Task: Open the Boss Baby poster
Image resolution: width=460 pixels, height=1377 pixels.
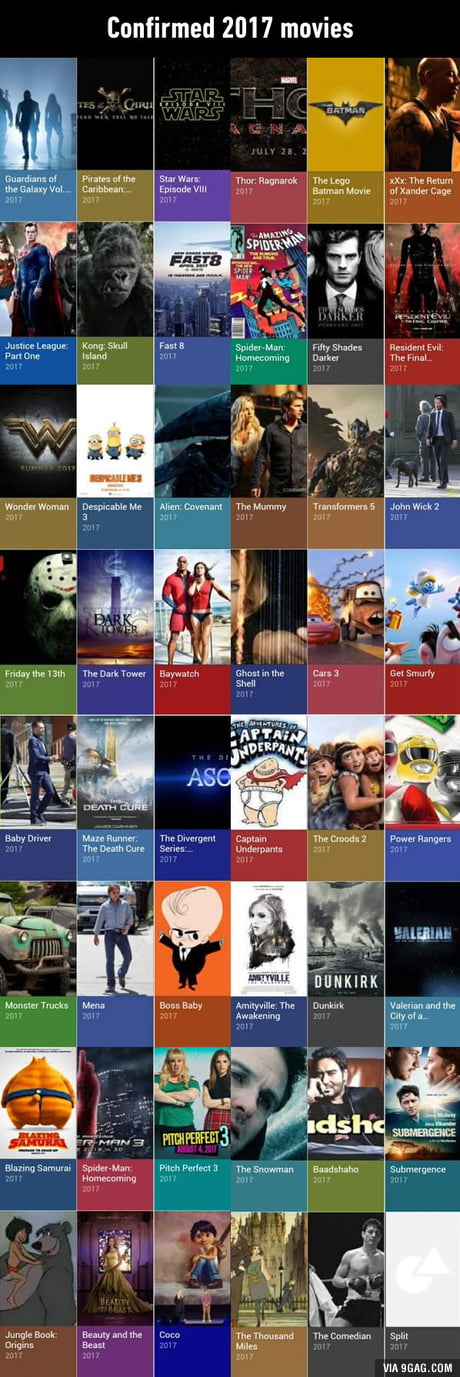Action: click(191, 937)
